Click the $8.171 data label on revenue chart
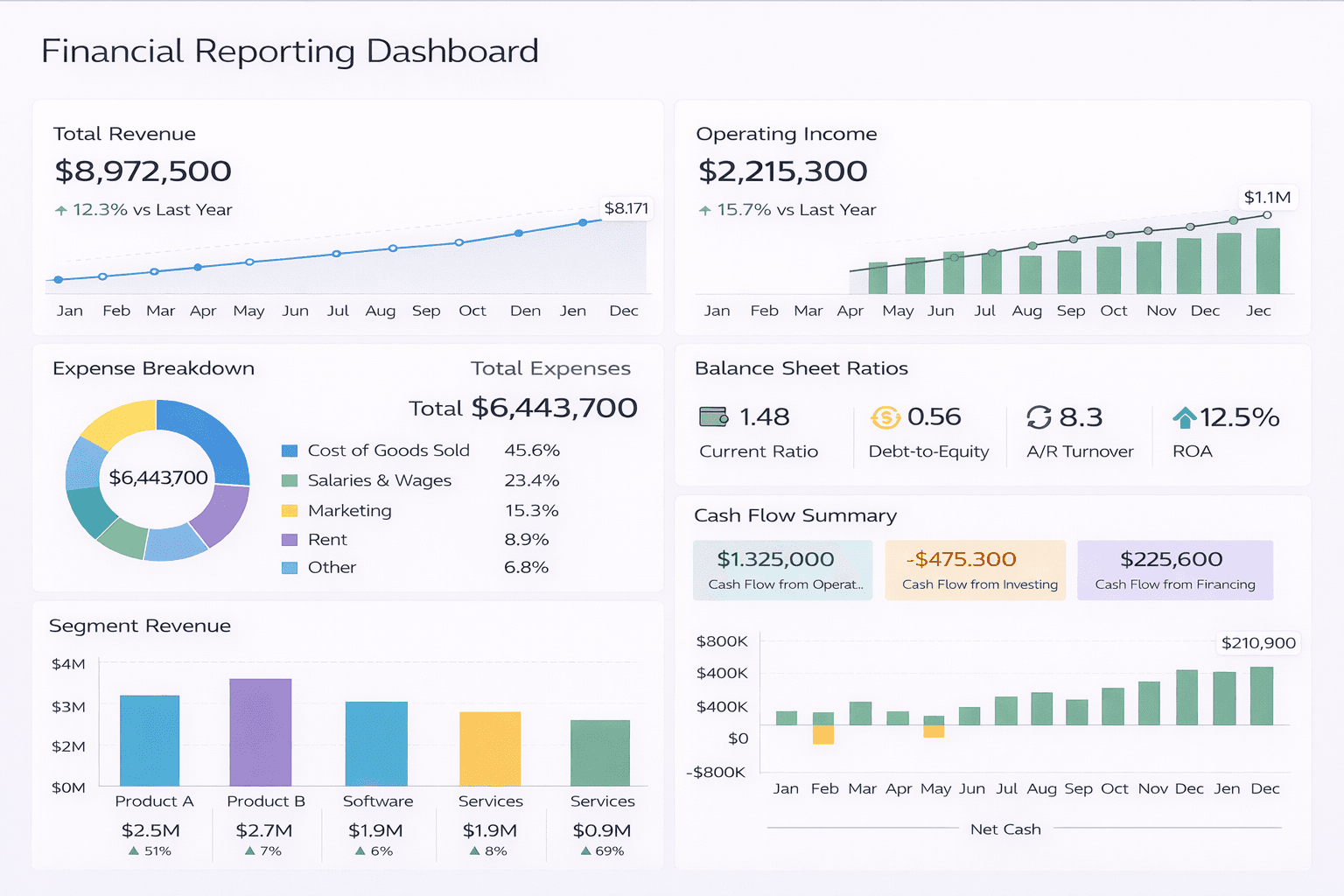Screen dimensions: 1344x896 point(625,208)
